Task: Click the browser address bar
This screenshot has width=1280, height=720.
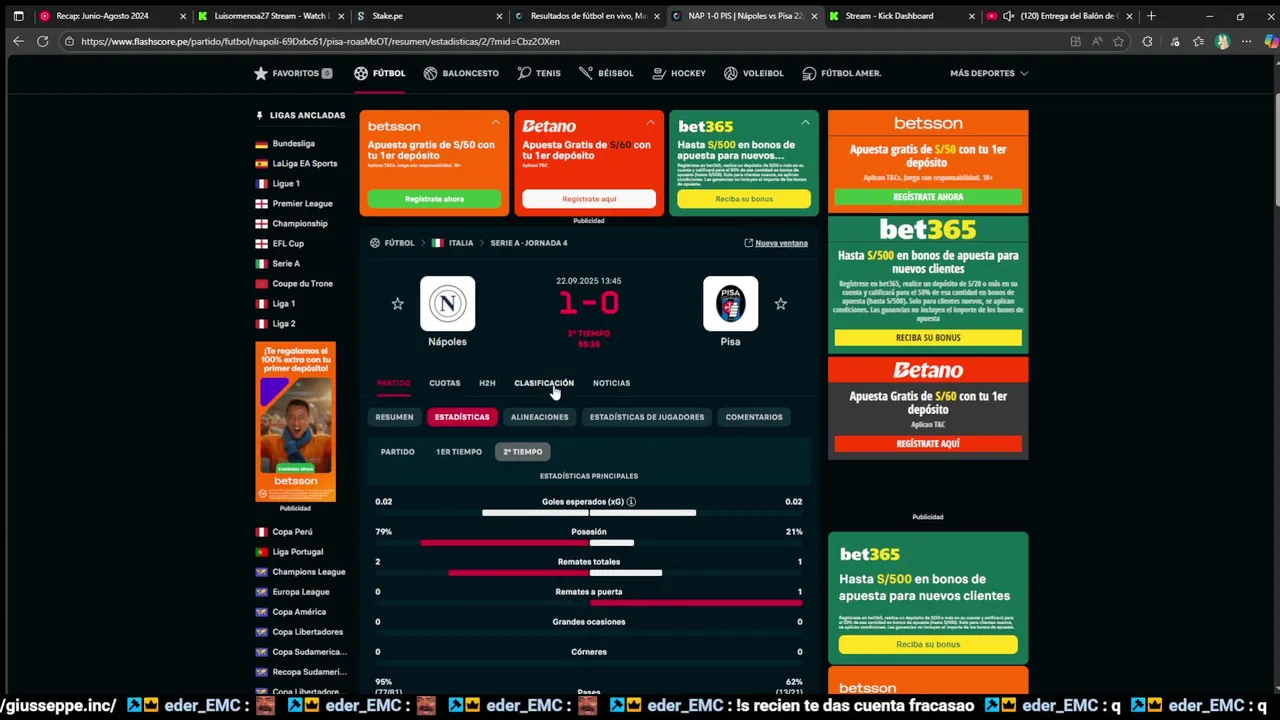Action: (560, 41)
